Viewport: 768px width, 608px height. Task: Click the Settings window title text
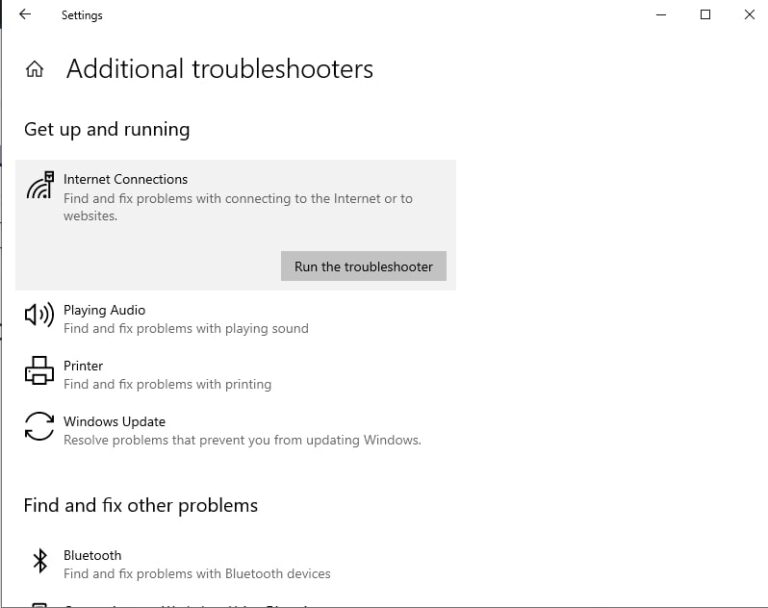pos(82,15)
